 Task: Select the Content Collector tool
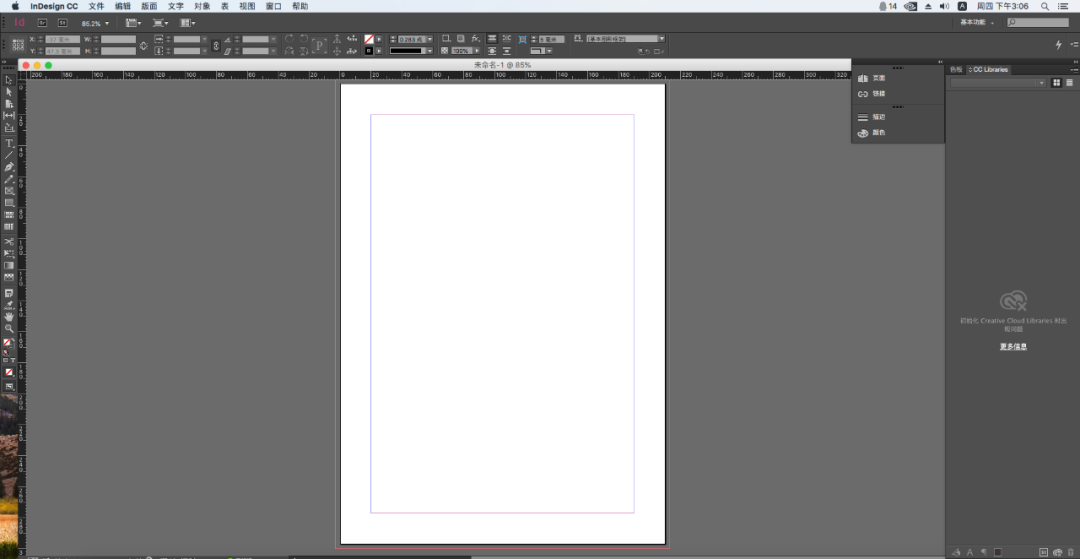(x=9, y=127)
